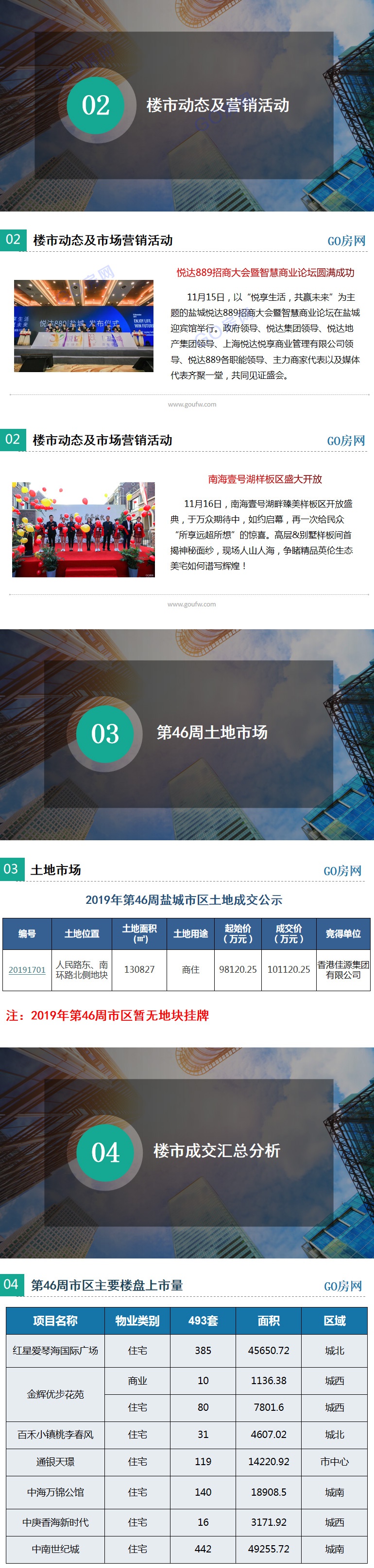374x1568 pixels.
Task: Click the green 04 circle badge
Action: click(x=105, y=1152)
